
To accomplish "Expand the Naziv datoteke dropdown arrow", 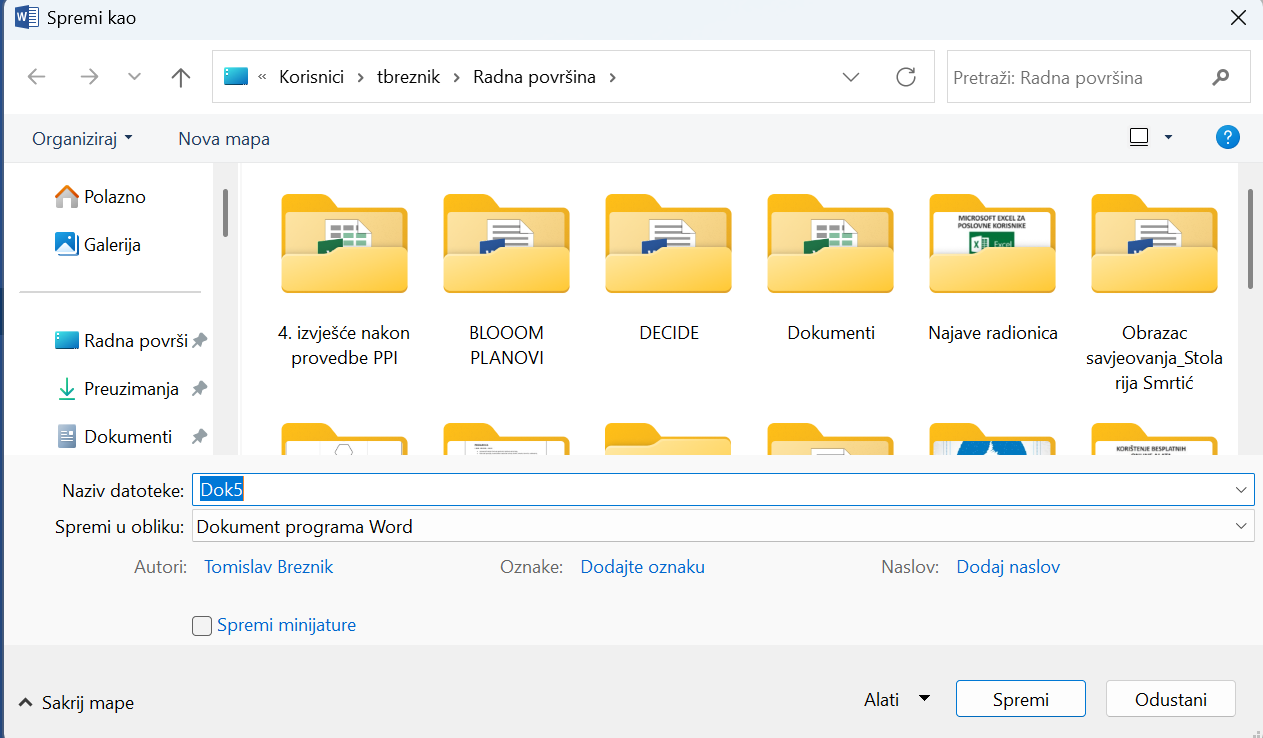I will coord(1242,490).
